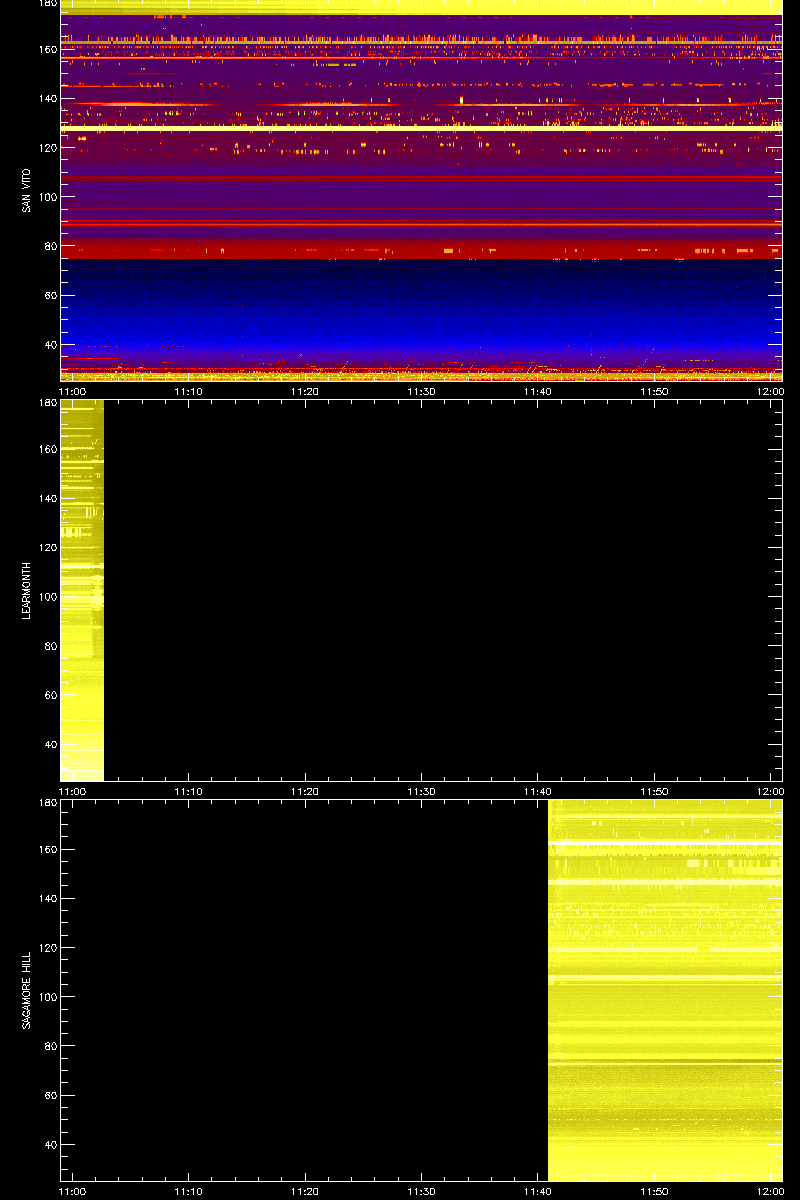Screen dimensions: 800x1200
Task: Select 11:30 tick under Sagamore Hill plot
Action: (x=421, y=1191)
